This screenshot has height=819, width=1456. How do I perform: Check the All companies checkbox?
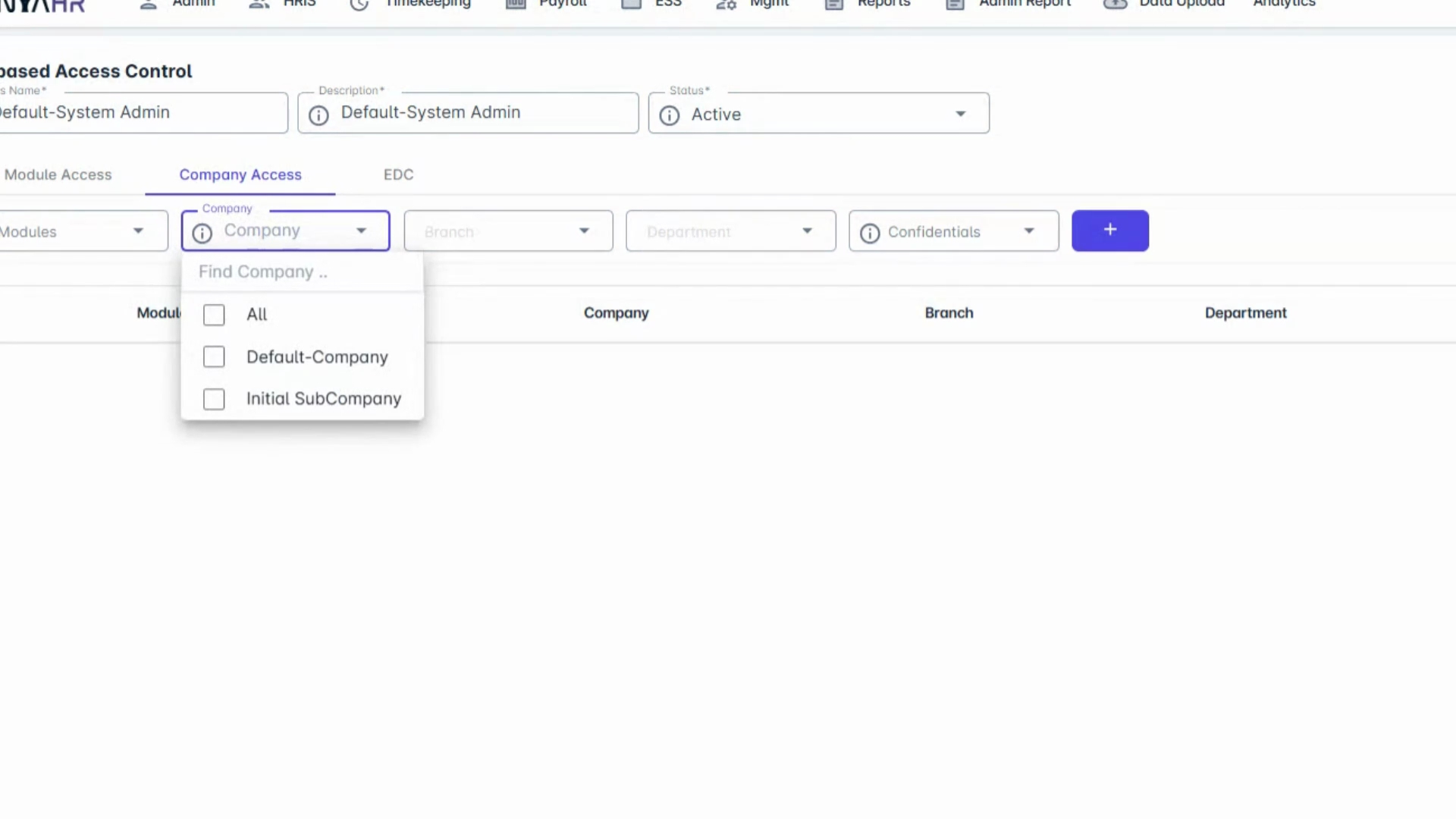click(x=214, y=315)
